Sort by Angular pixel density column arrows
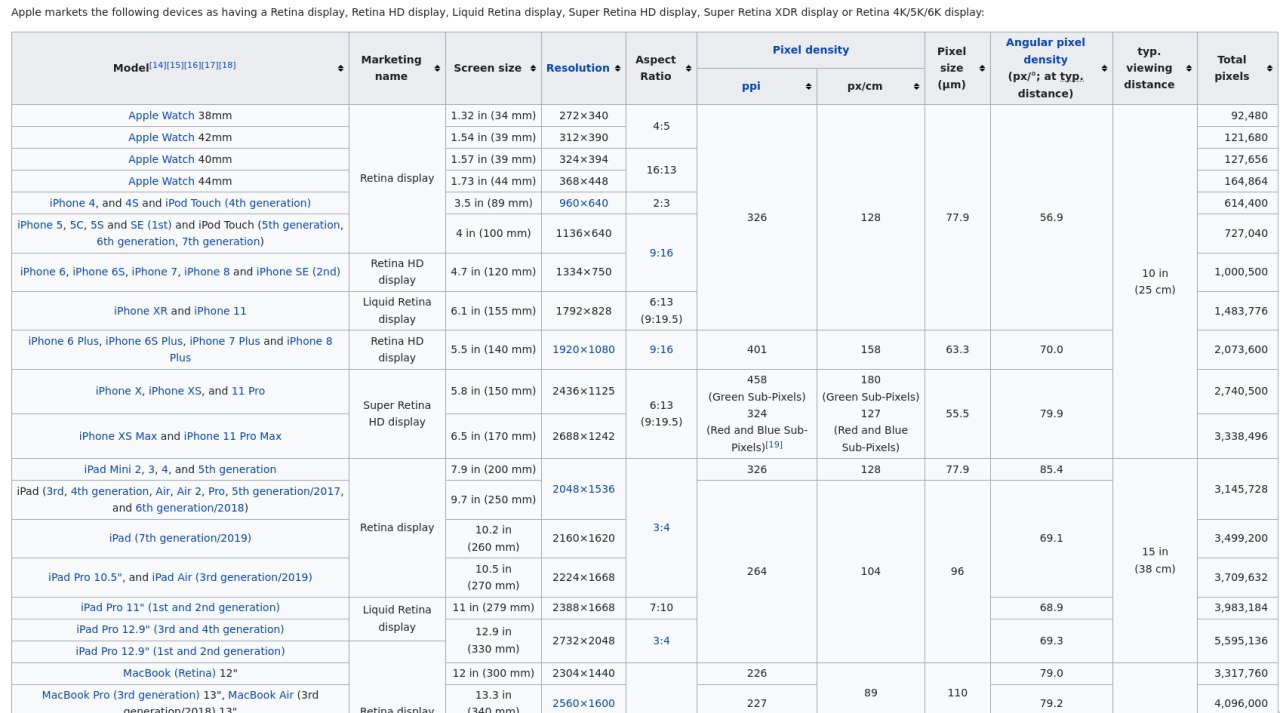1280x713 pixels. coord(1104,68)
